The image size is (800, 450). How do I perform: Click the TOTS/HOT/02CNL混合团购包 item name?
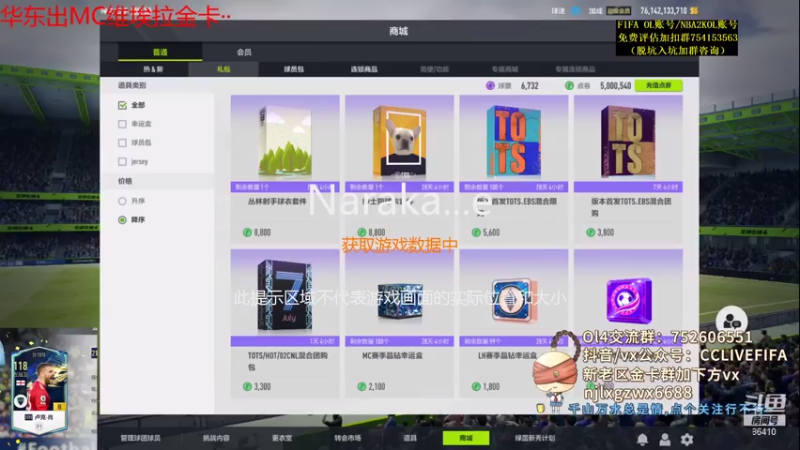287,361
